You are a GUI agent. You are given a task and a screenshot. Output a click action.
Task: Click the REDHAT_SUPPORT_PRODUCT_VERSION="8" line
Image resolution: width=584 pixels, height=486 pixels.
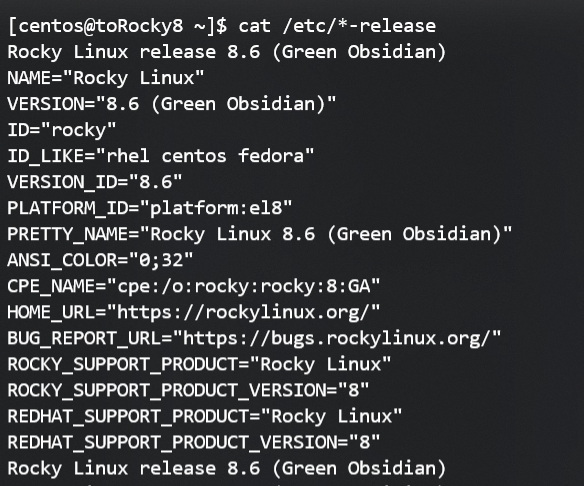click(x=194, y=442)
